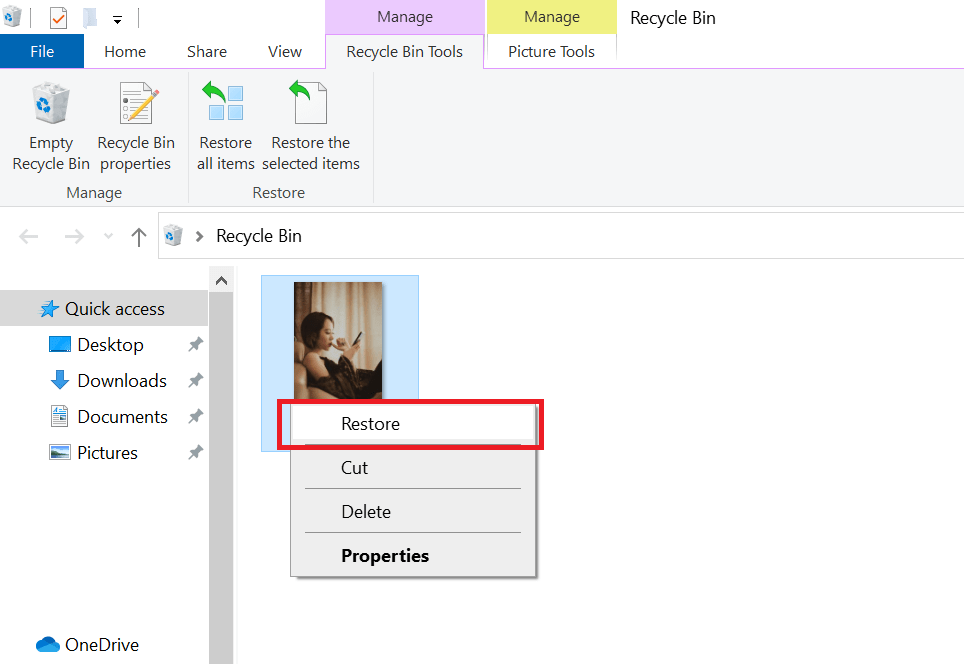Expand the breadcrumb chevron after Recycle Bin icon
The image size is (964, 664).
[x=198, y=236]
